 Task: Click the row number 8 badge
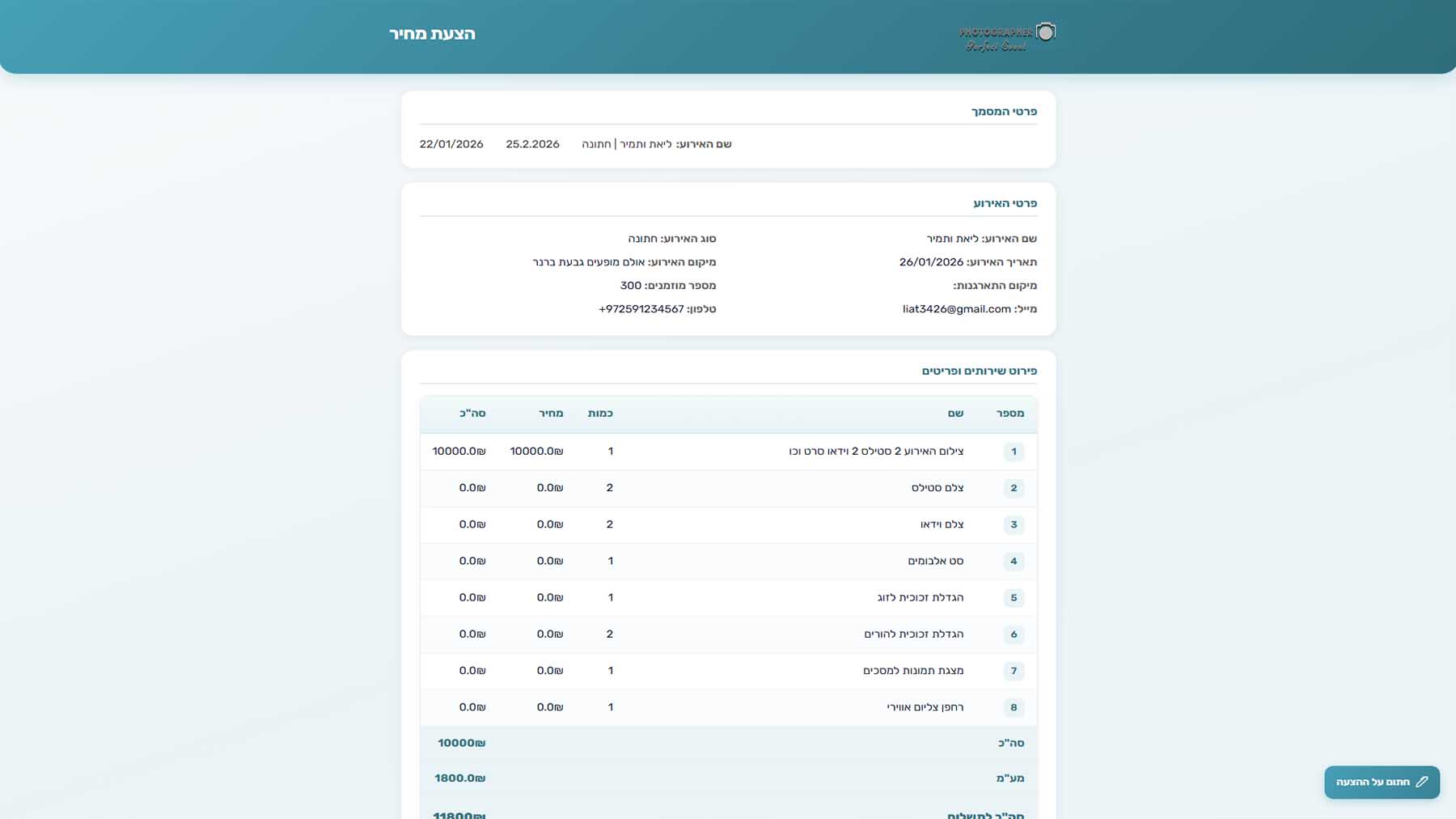tap(1014, 707)
